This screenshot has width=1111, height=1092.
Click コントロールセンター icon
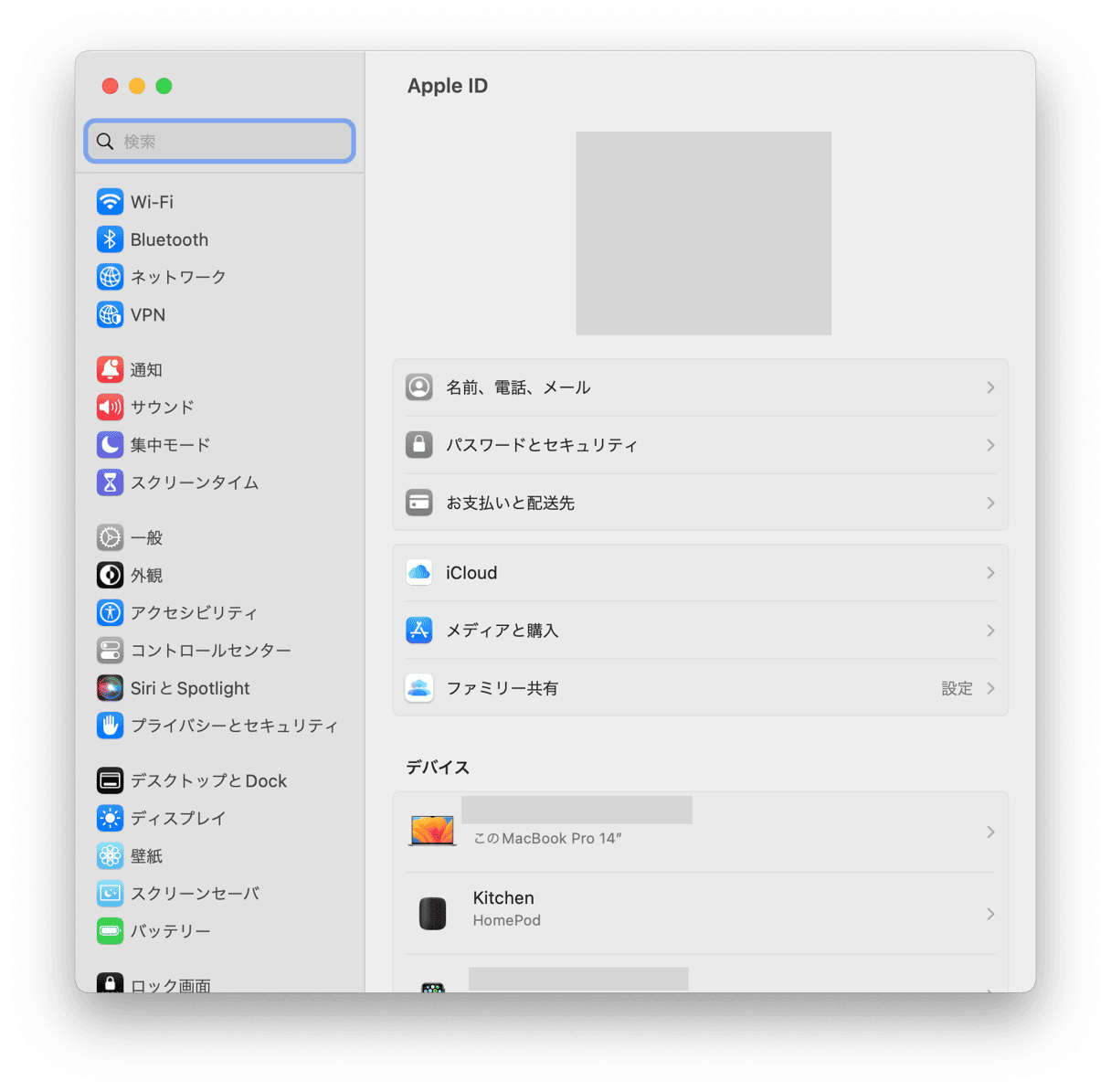110,650
